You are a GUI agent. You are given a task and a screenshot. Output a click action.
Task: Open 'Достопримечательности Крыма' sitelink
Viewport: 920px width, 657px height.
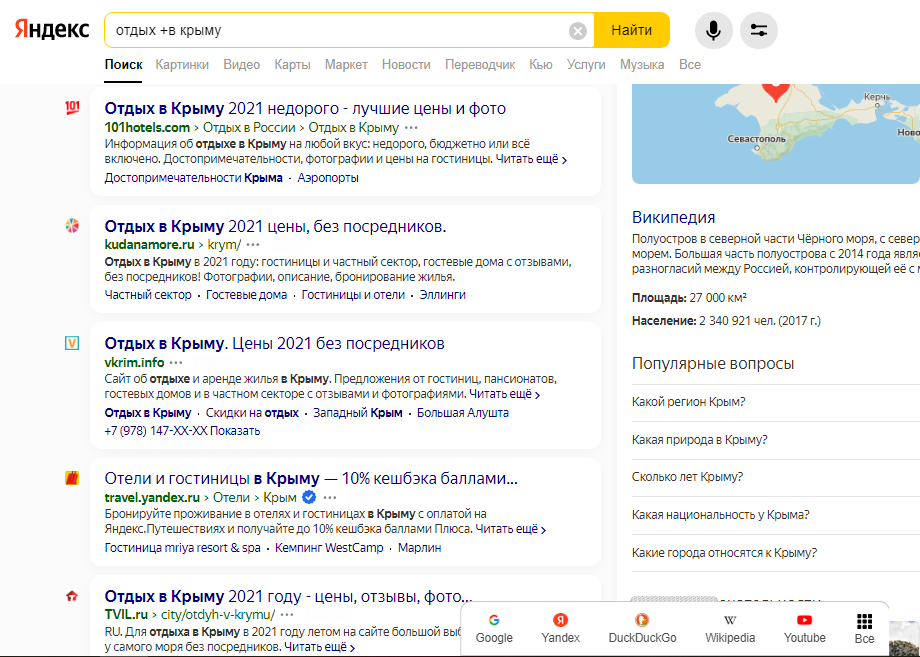click(194, 178)
